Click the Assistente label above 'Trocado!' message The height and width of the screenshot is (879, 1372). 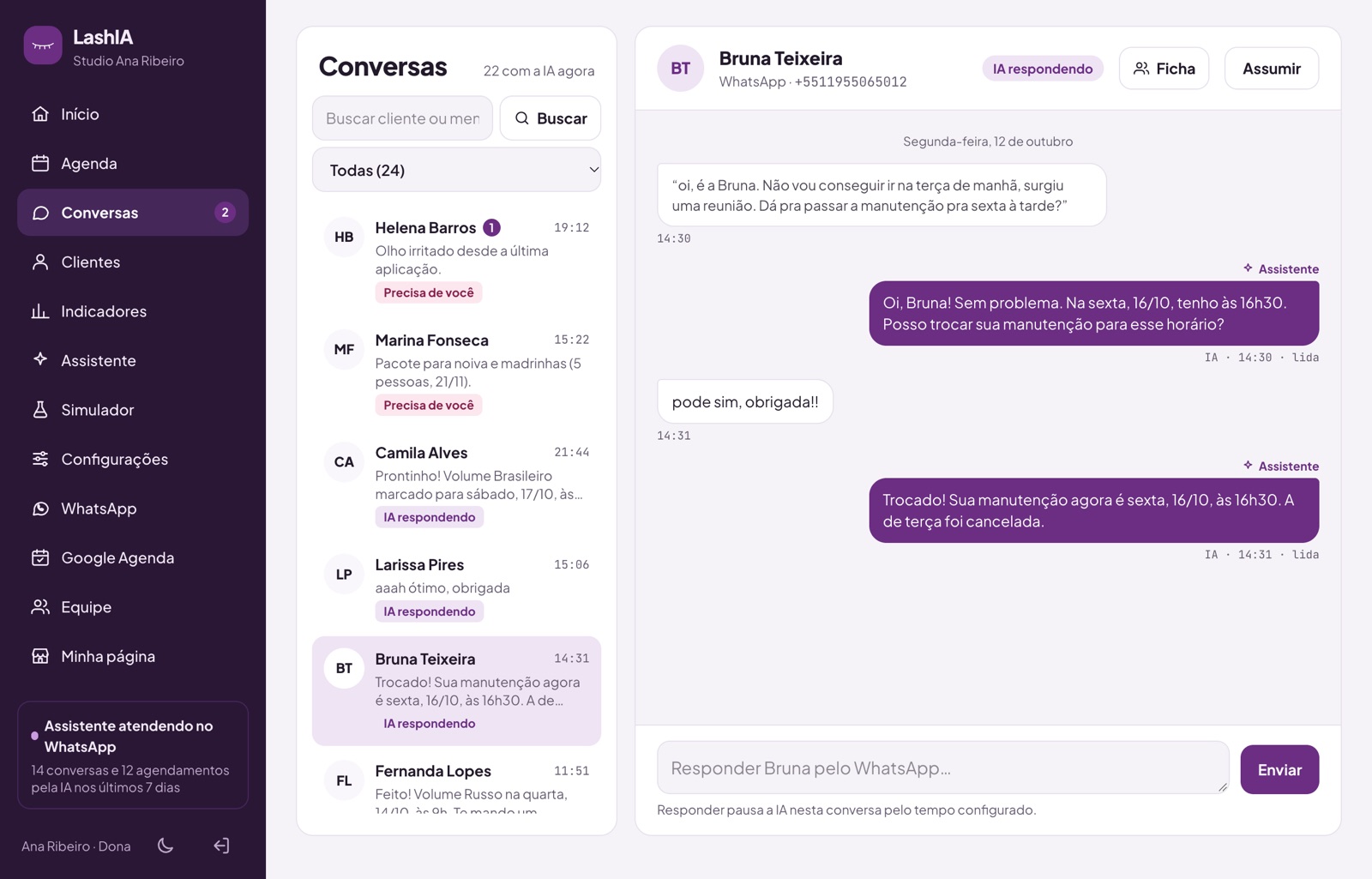point(1281,466)
